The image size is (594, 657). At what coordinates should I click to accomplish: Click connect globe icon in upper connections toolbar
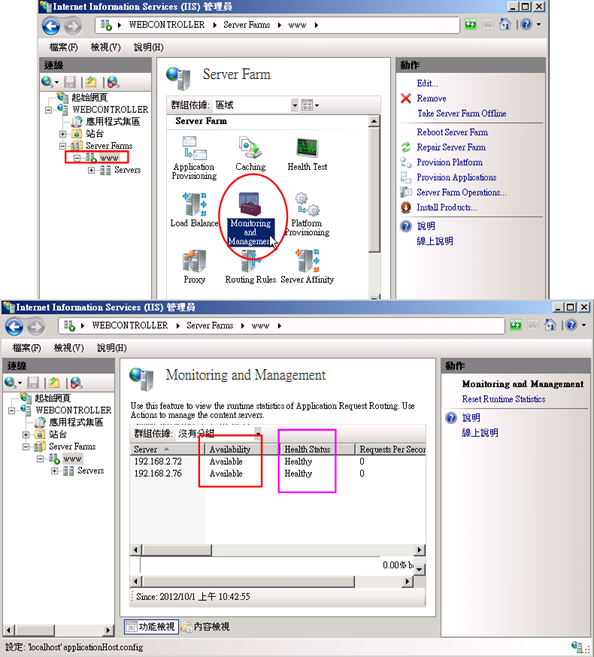pyautogui.click(x=47, y=82)
